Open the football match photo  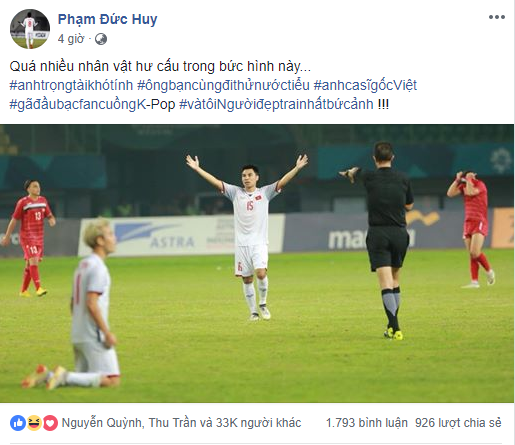[x=257, y=263]
